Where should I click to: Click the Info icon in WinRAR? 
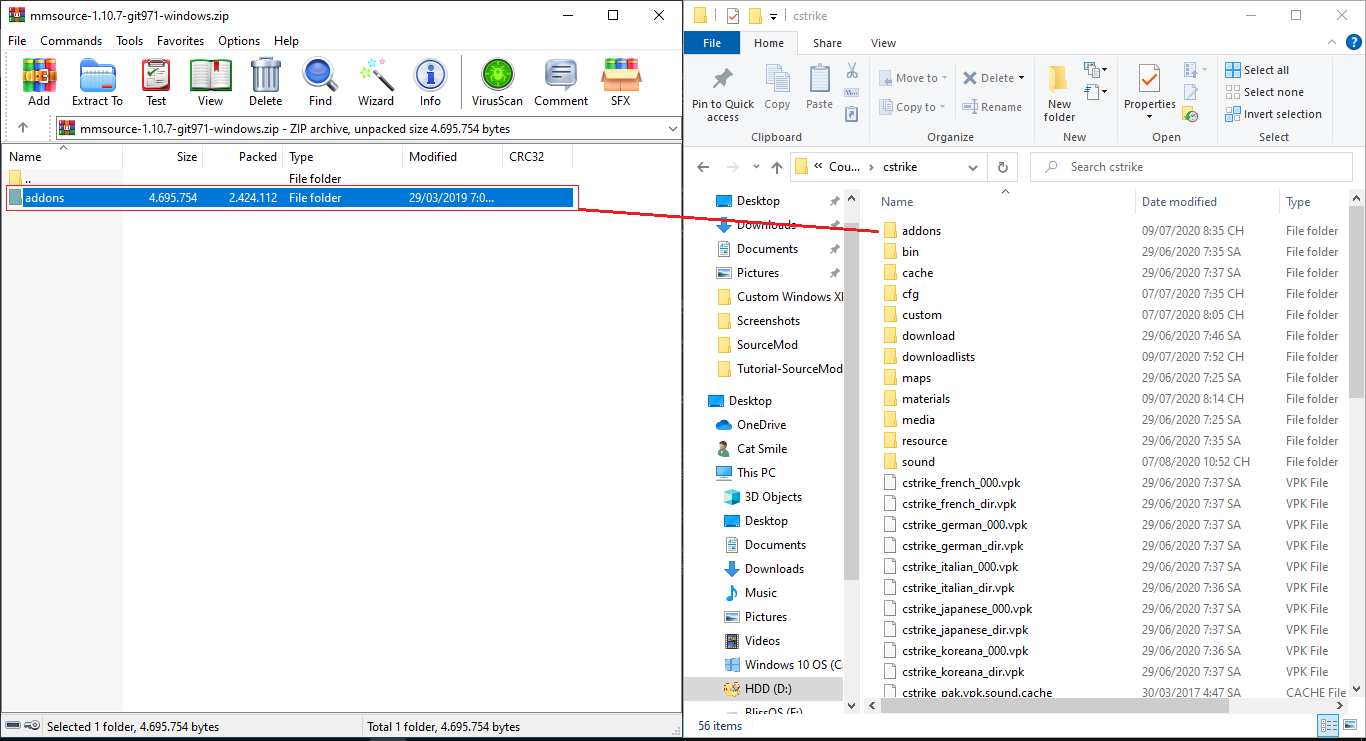tap(430, 82)
